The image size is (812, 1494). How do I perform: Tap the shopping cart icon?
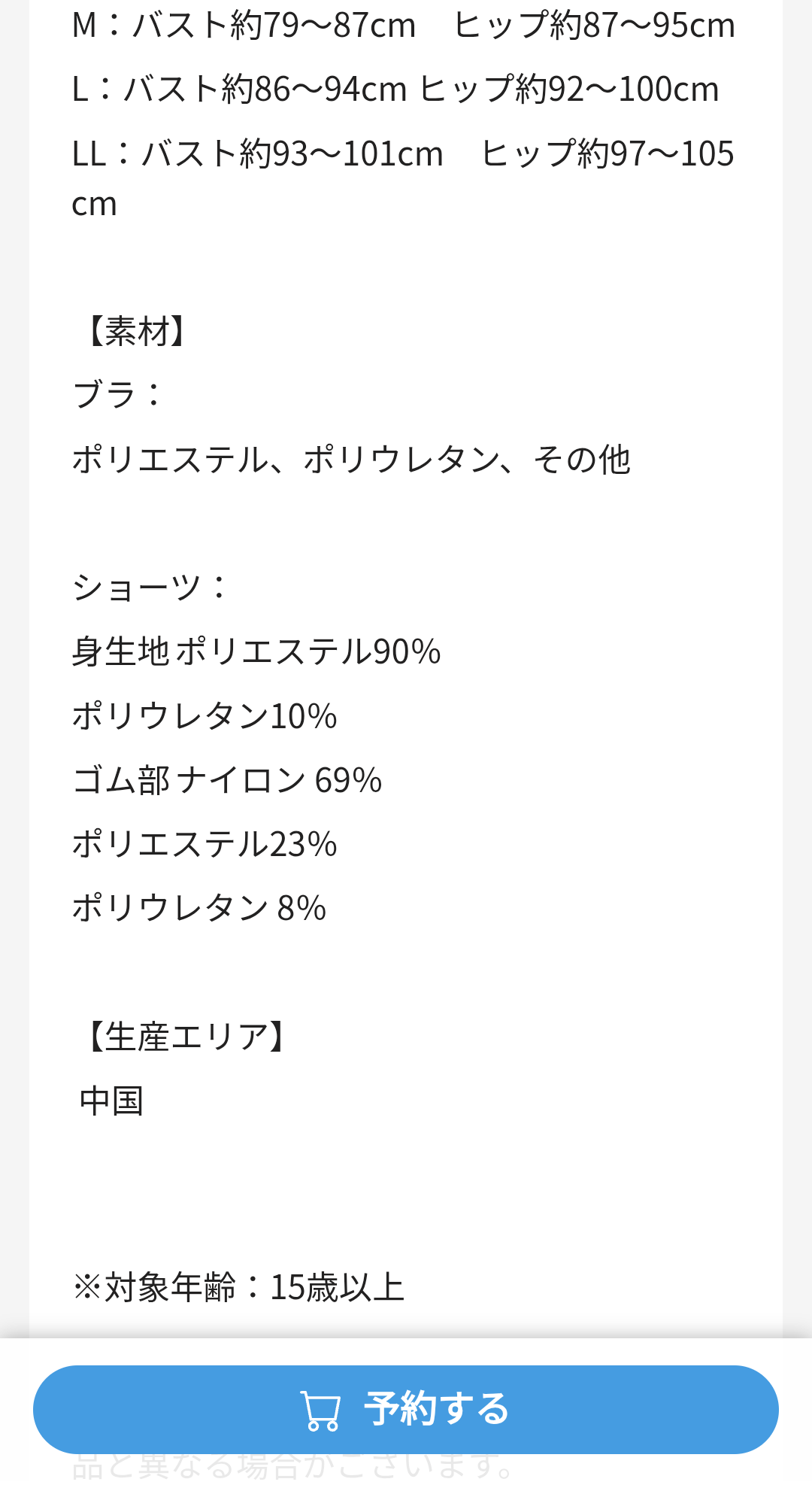click(x=321, y=1410)
